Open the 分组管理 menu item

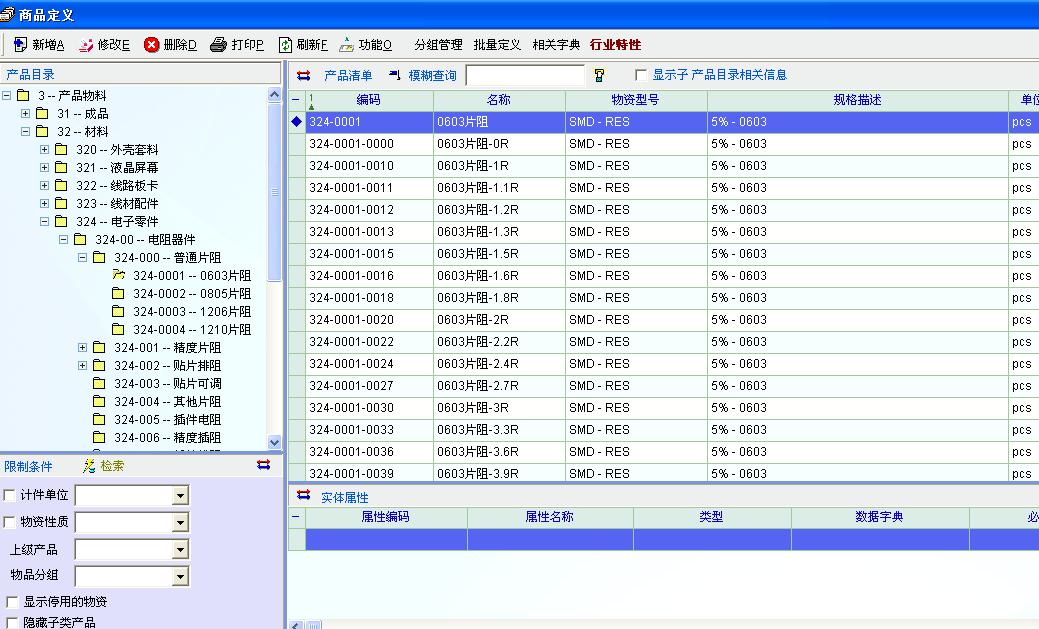pyautogui.click(x=438, y=45)
